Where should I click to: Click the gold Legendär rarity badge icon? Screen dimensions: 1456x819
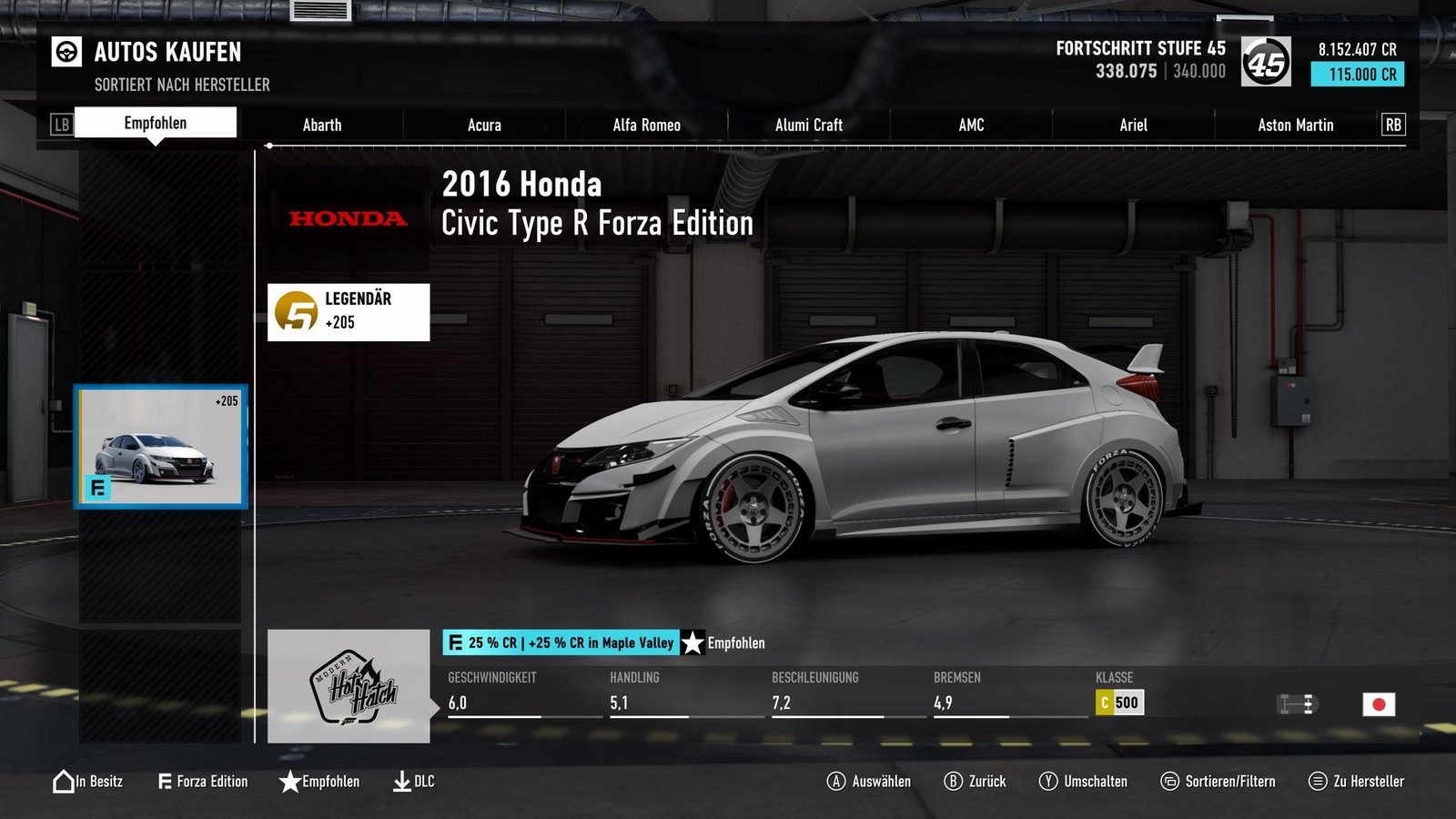pyautogui.click(x=297, y=312)
